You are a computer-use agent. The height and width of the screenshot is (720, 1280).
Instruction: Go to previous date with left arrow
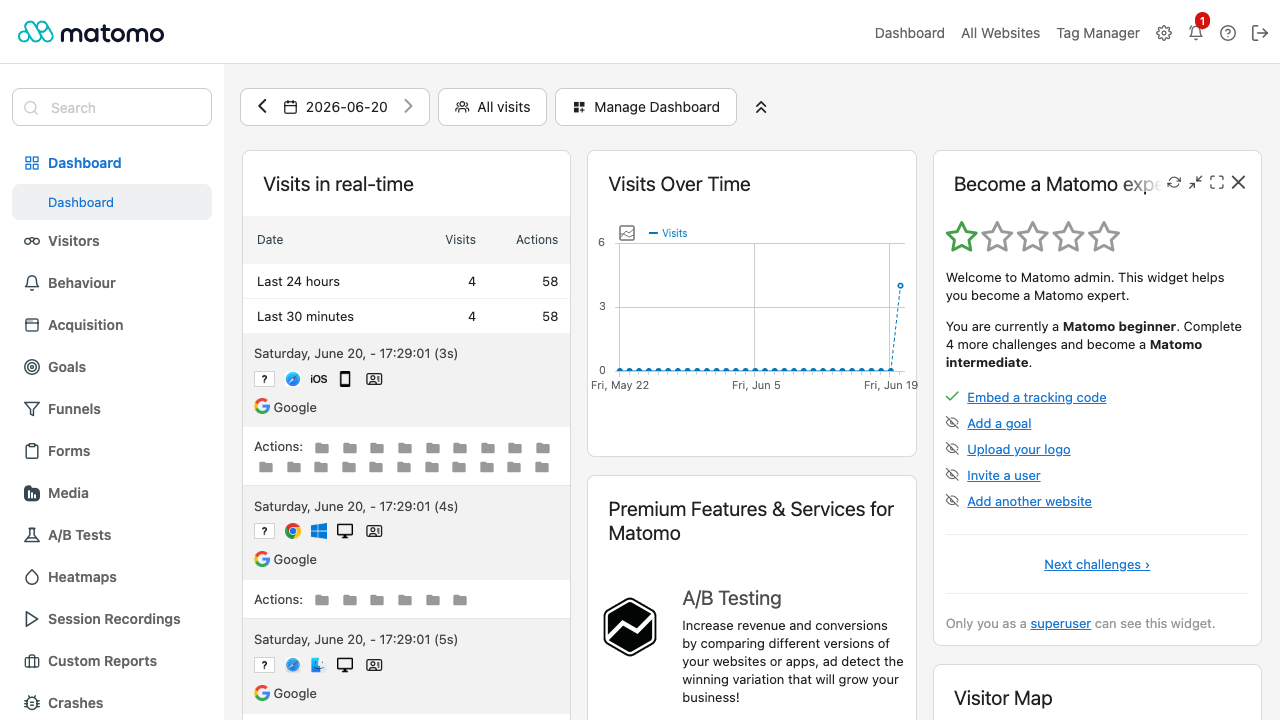click(262, 106)
